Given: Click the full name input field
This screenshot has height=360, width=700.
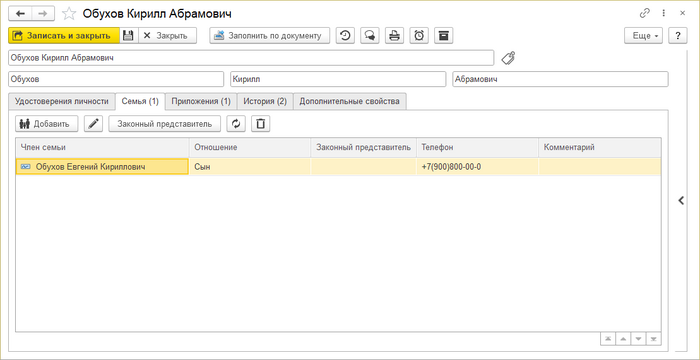Looking at the screenshot, I should (x=251, y=58).
